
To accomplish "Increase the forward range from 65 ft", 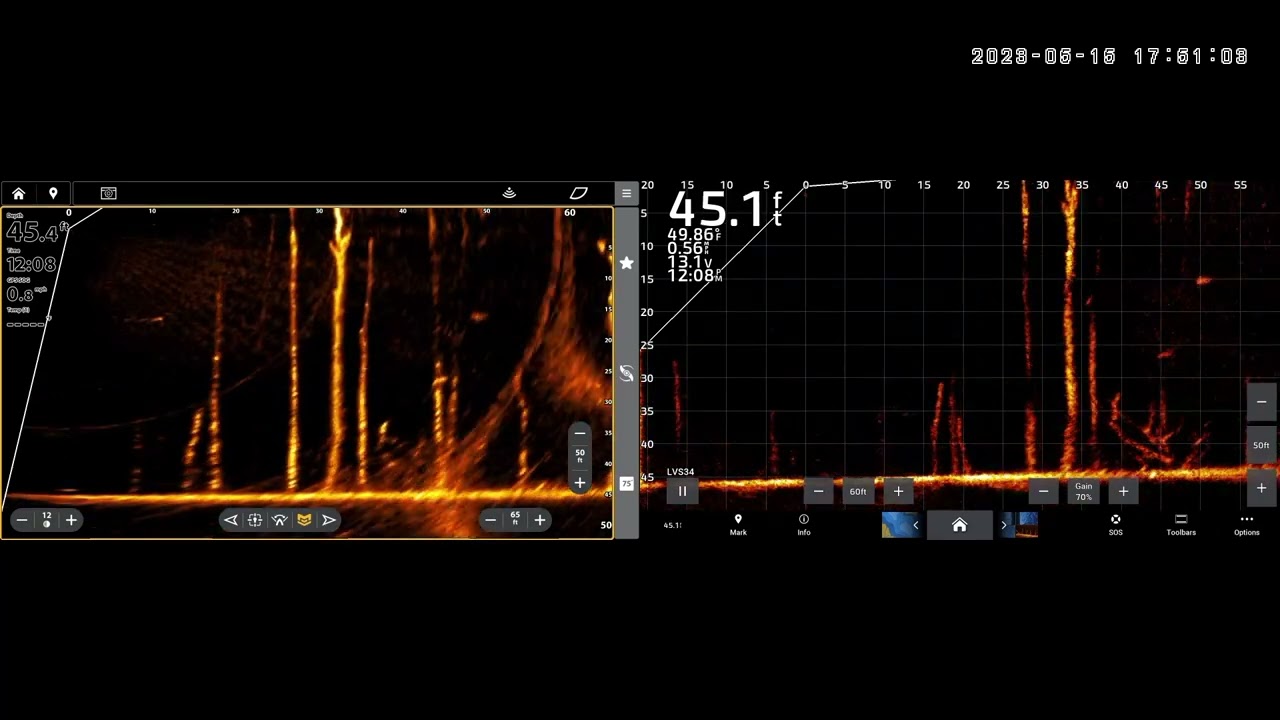I will click(540, 520).
